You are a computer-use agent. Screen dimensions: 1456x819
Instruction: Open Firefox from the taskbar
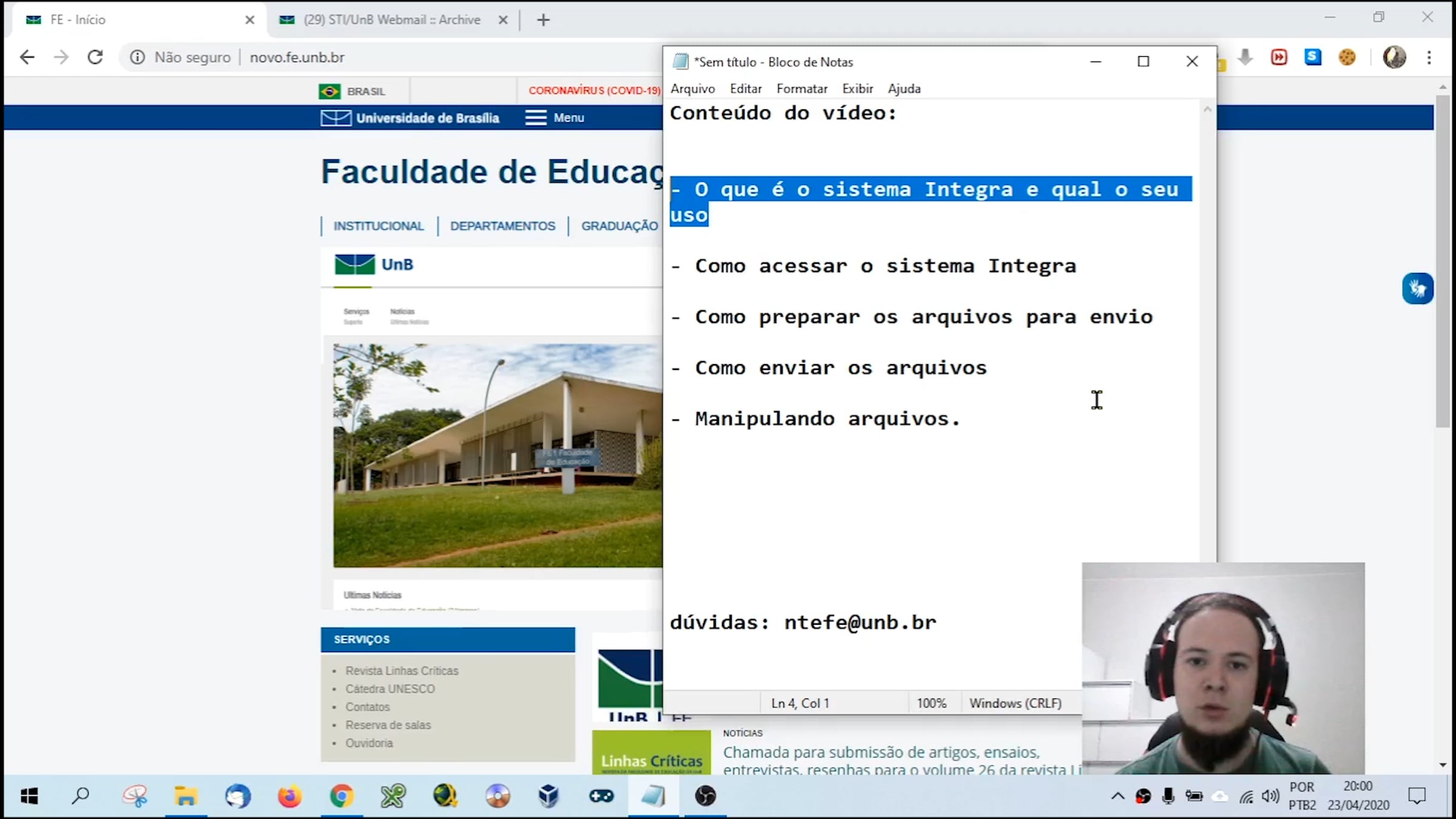(x=289, y=795)
